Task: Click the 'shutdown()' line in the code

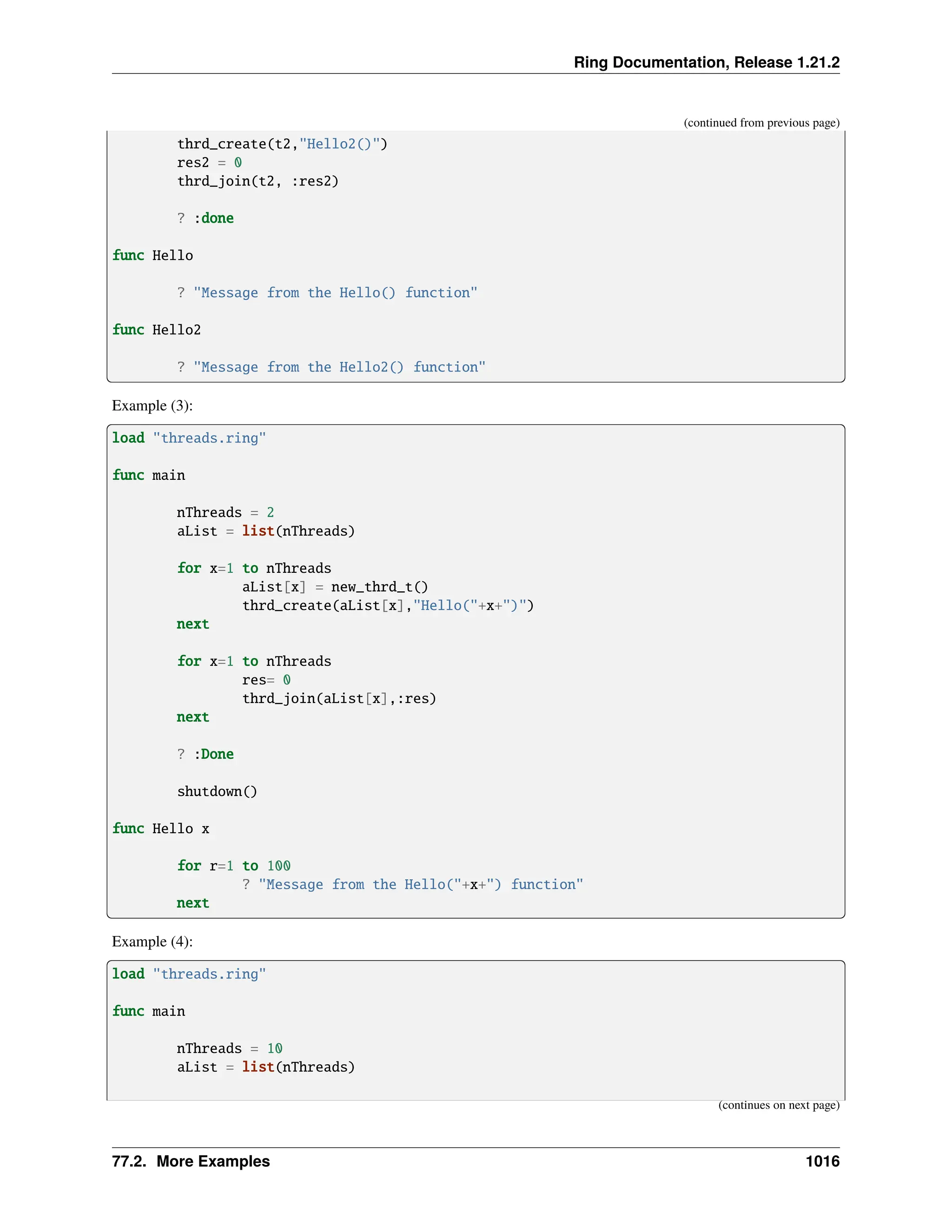Action: [x=217, y=791]
